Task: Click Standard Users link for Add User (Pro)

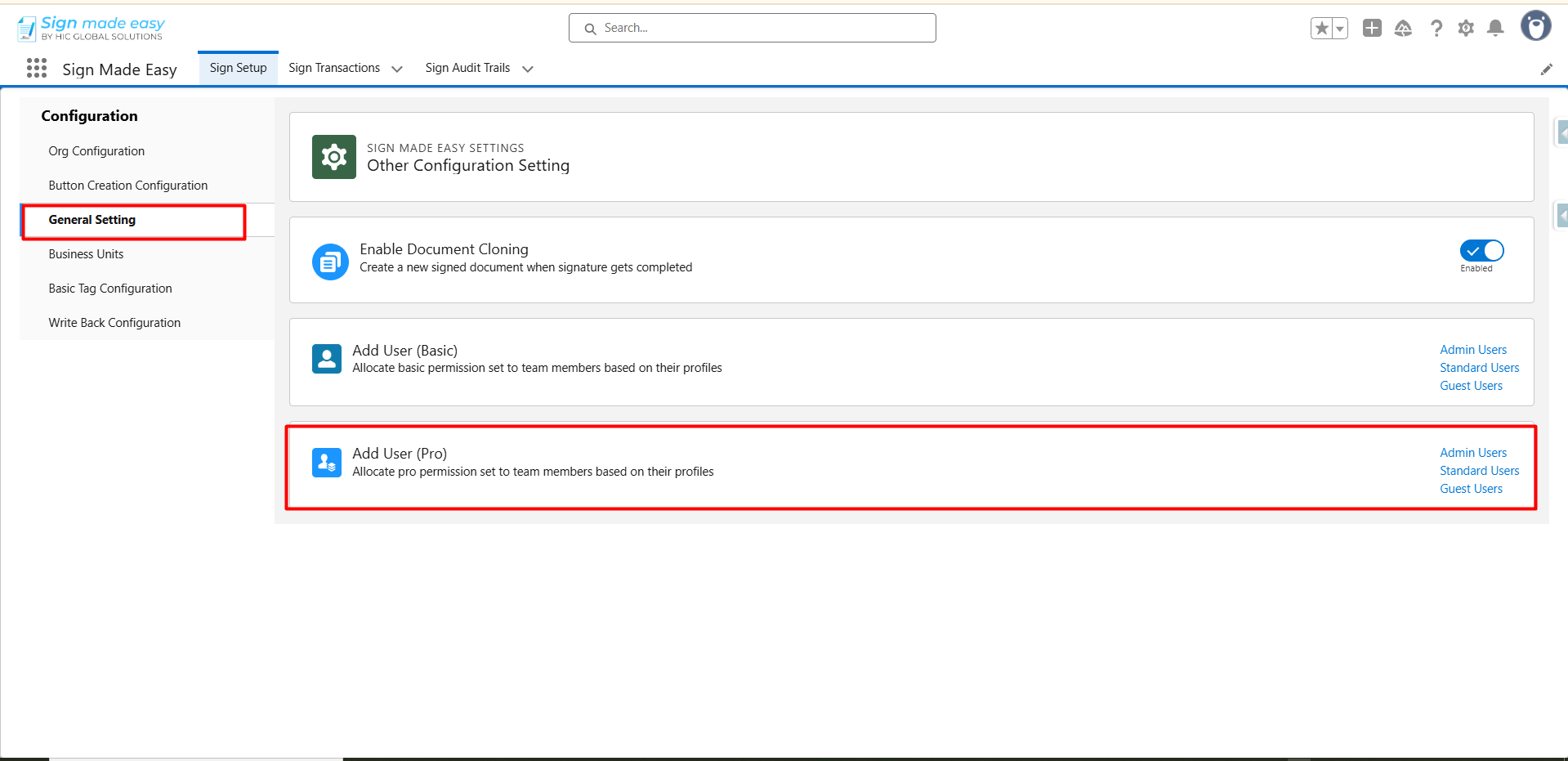Action: pos(1480,471)
